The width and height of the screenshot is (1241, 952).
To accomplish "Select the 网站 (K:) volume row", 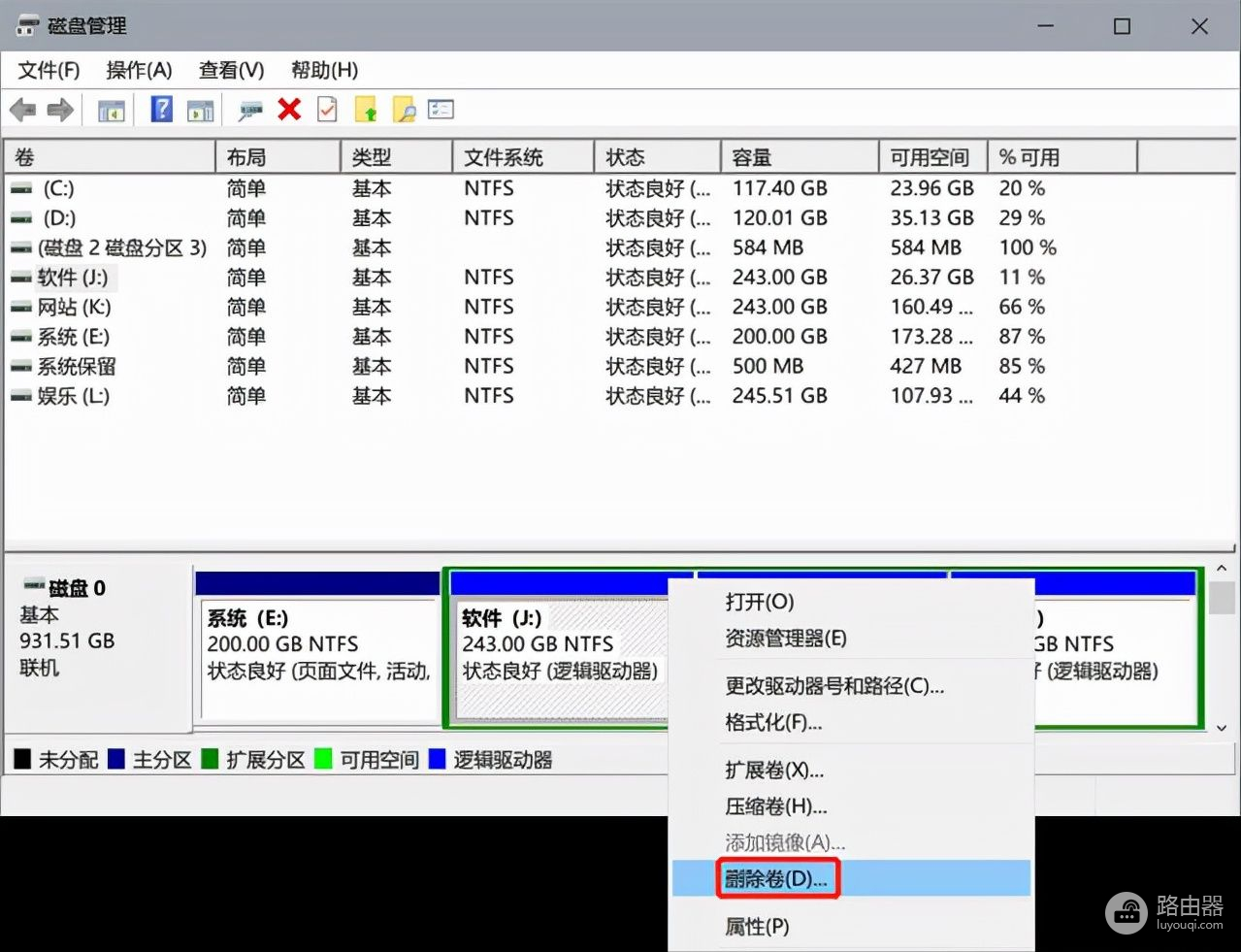I will point(75,308).
